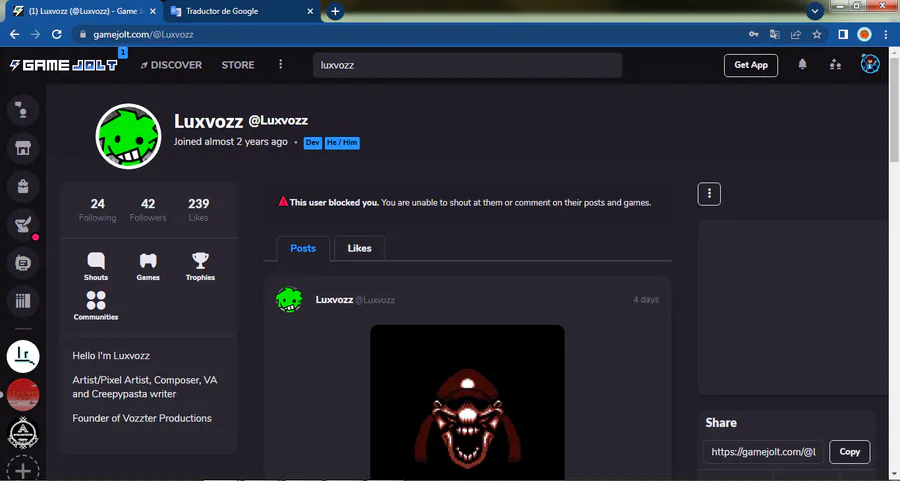Viewport: 900px width, 481px height.
Task: Click the He / Him badge
Action: (342, 143)
